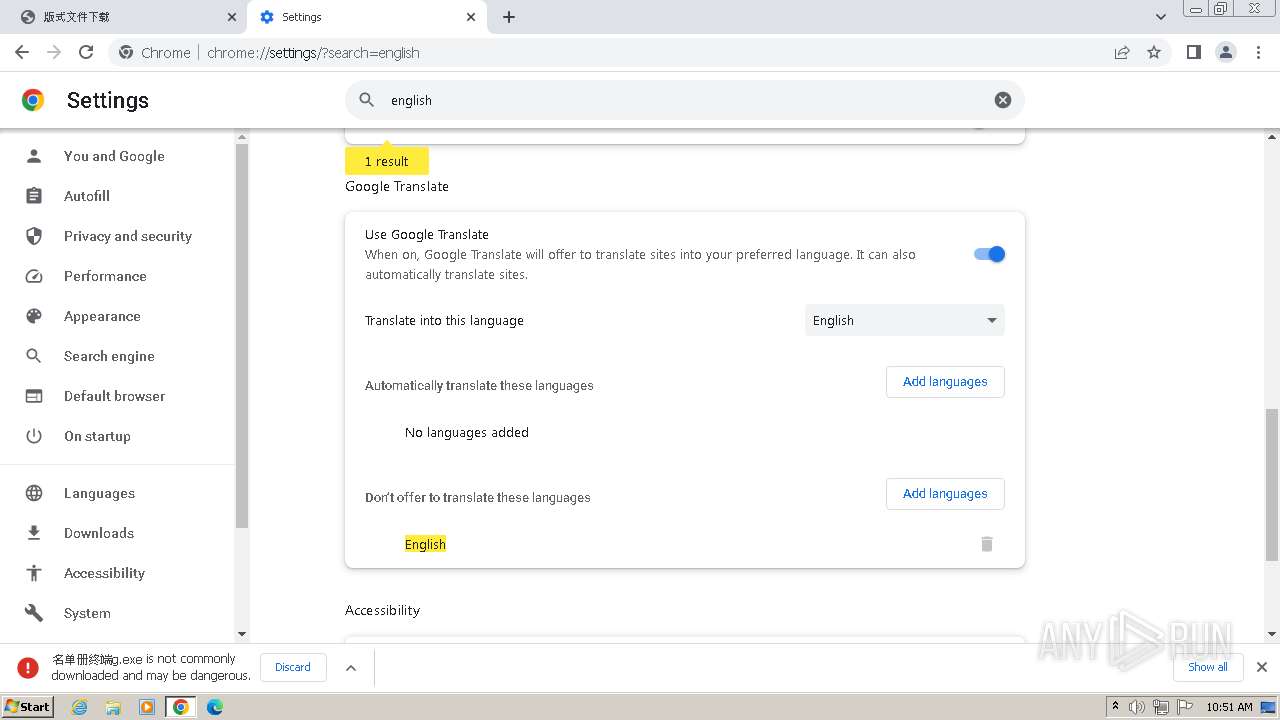The width and height of the screenshot is (1280, 720).
Task: Open Performance settings section
Action: click(105, 276)
